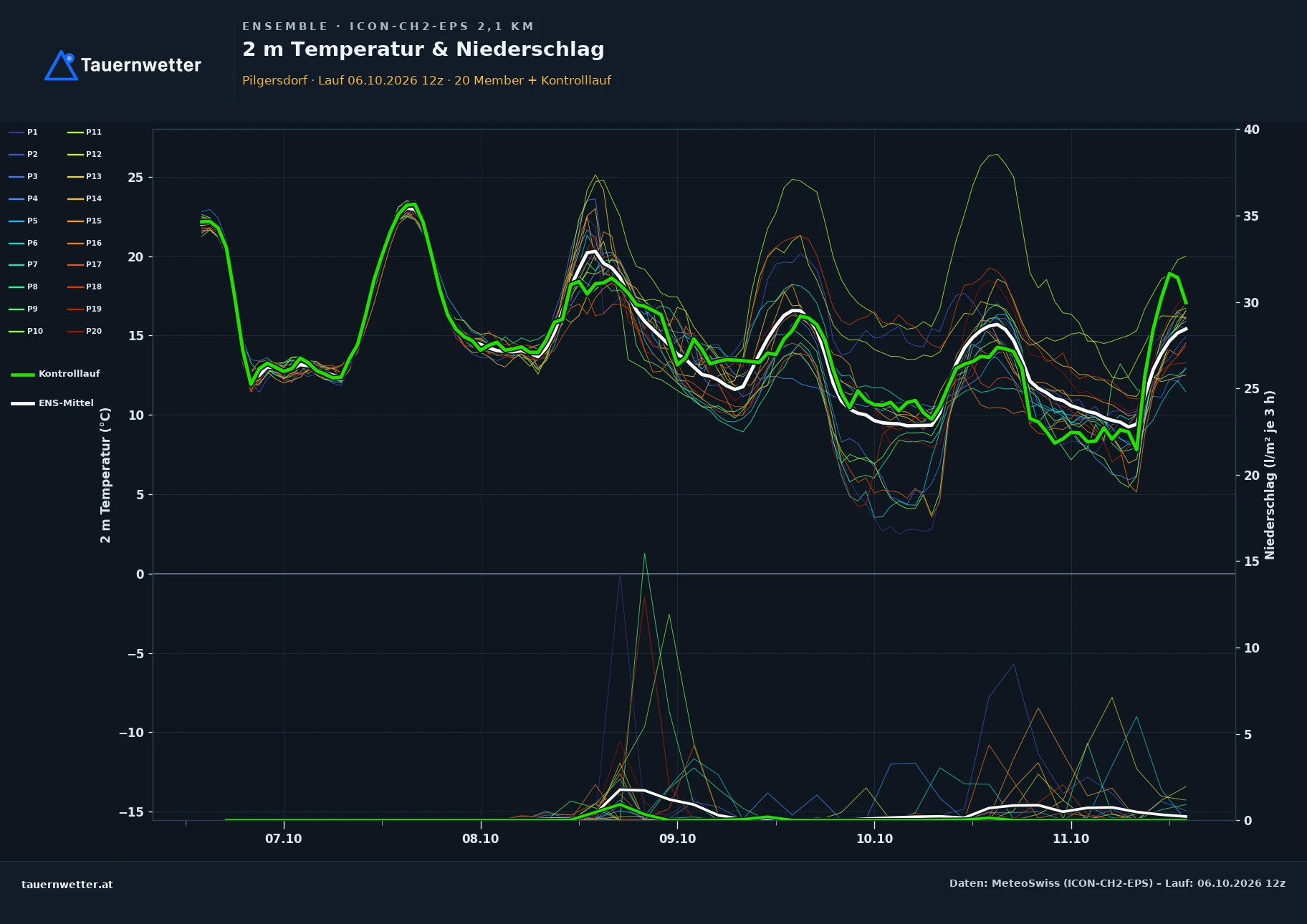Viewport: 1307px width, 924px height.
Task: Click the green Kontrolllauf line swatch
Action: click(x=23, y=375)
